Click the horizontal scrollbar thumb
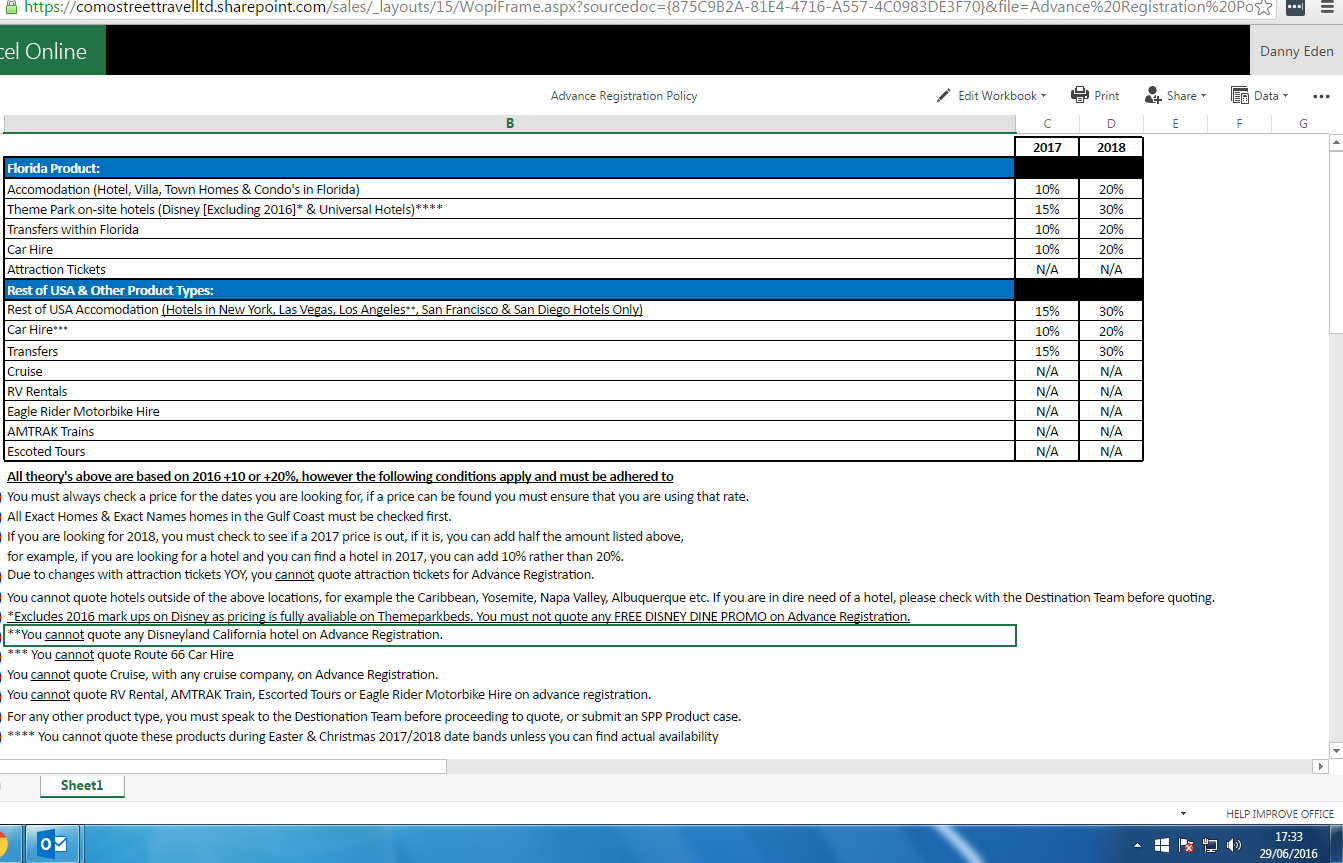 pos(222,766)
